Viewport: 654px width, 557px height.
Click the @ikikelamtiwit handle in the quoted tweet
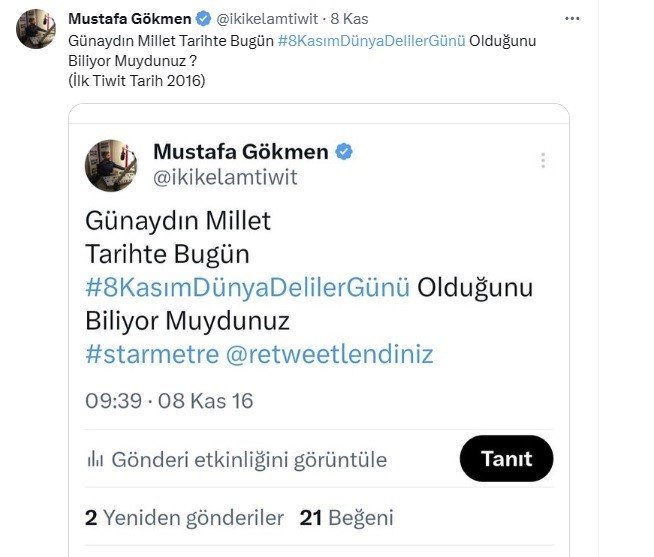tap(225, 177)
